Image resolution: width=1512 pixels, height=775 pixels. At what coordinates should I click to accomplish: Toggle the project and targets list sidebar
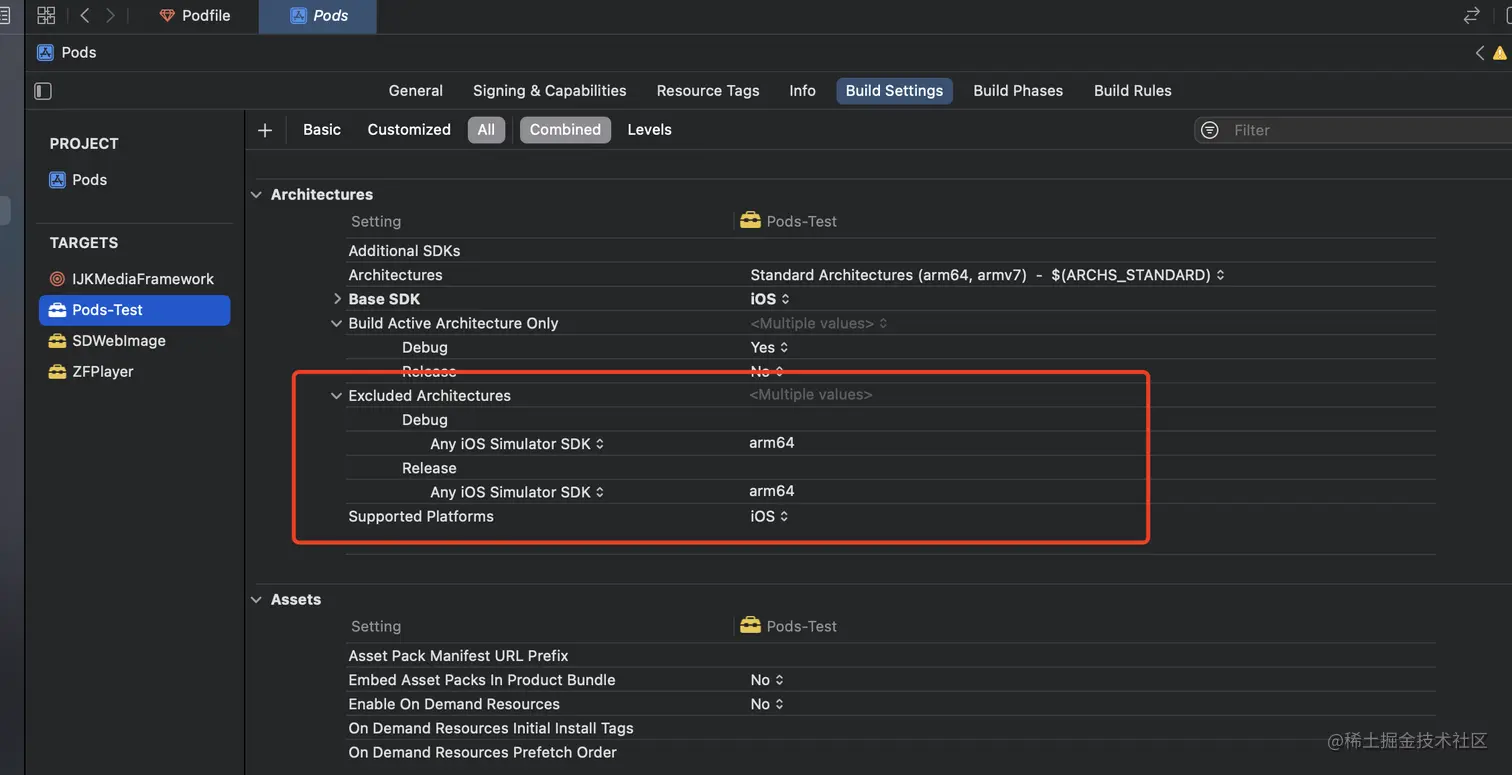click(43, 91)
